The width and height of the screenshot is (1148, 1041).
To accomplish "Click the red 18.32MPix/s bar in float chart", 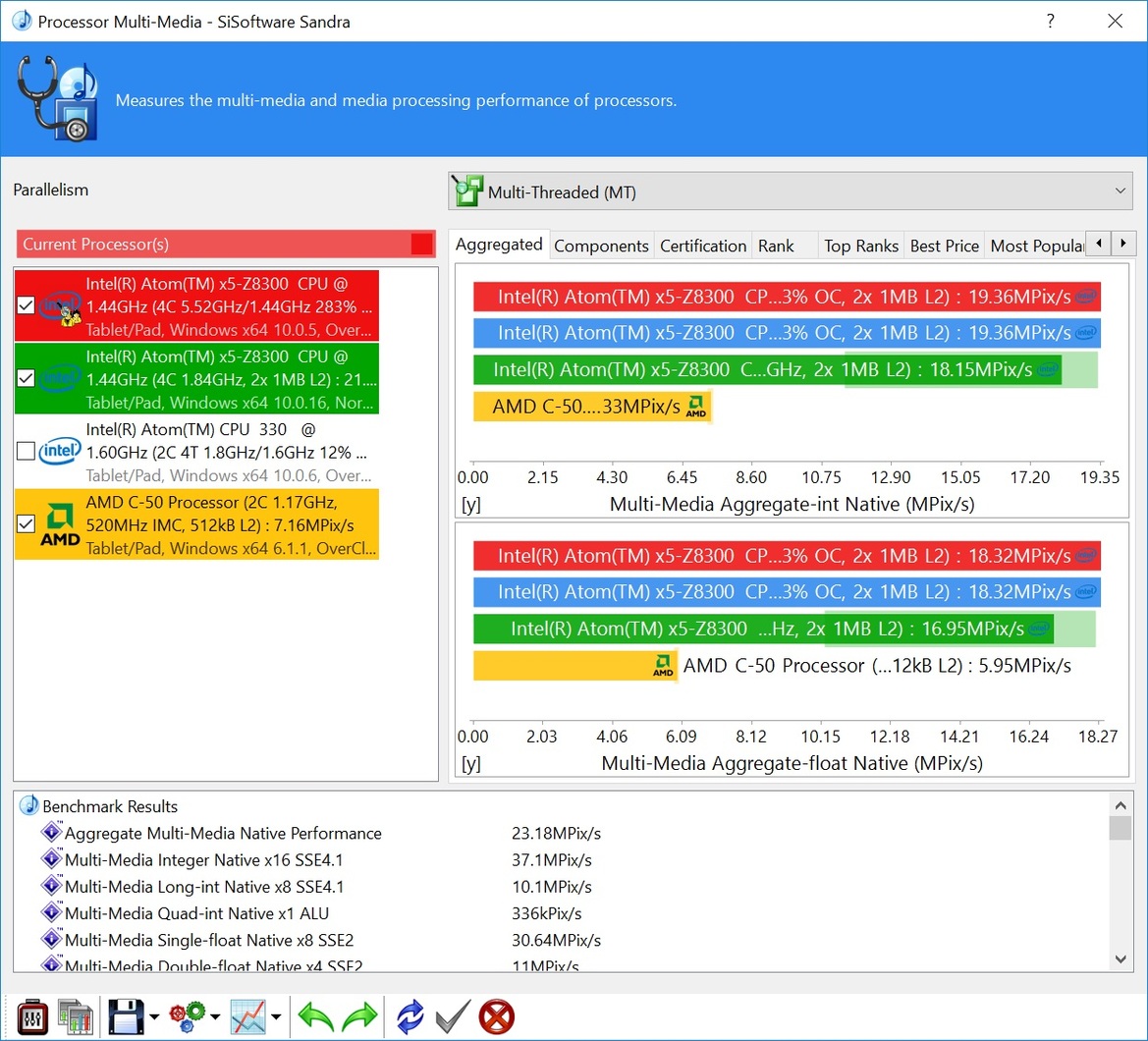I will [787, 556].
